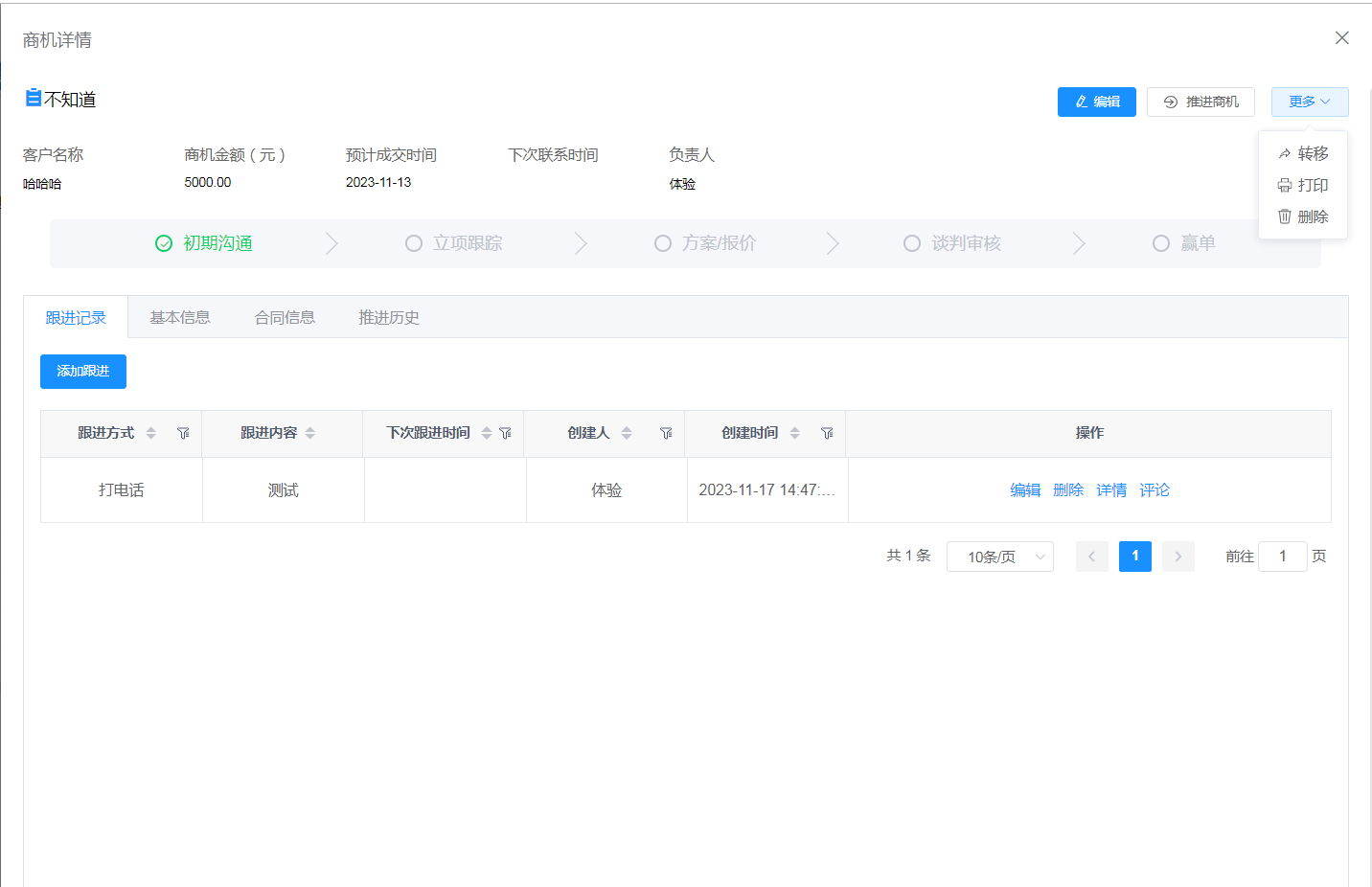Expand the 更多 dropdown button

click(x=1309, y=102)
